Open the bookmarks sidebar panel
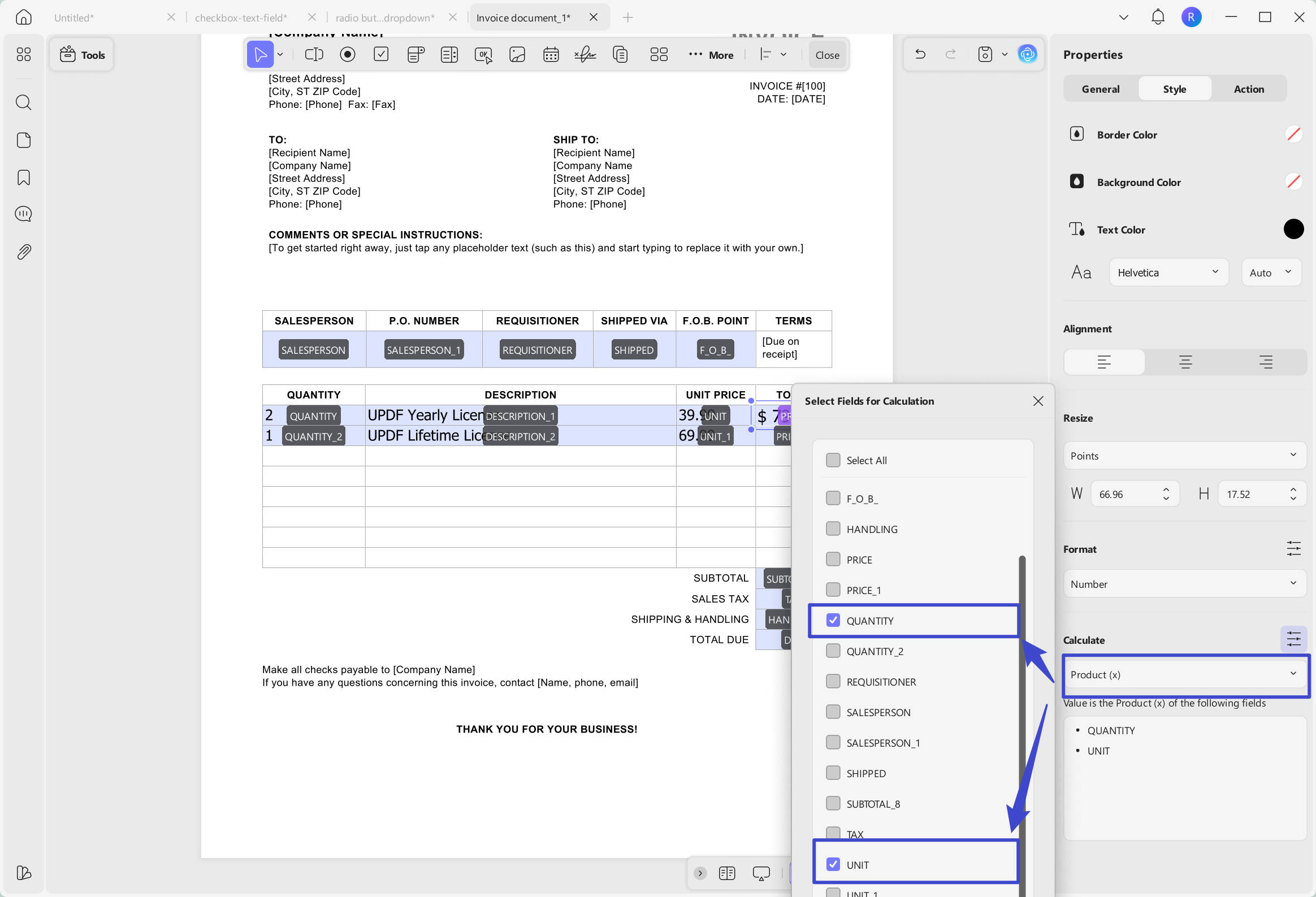The height and width of the screenshot is (897, 1316). [x=23, y=178]
